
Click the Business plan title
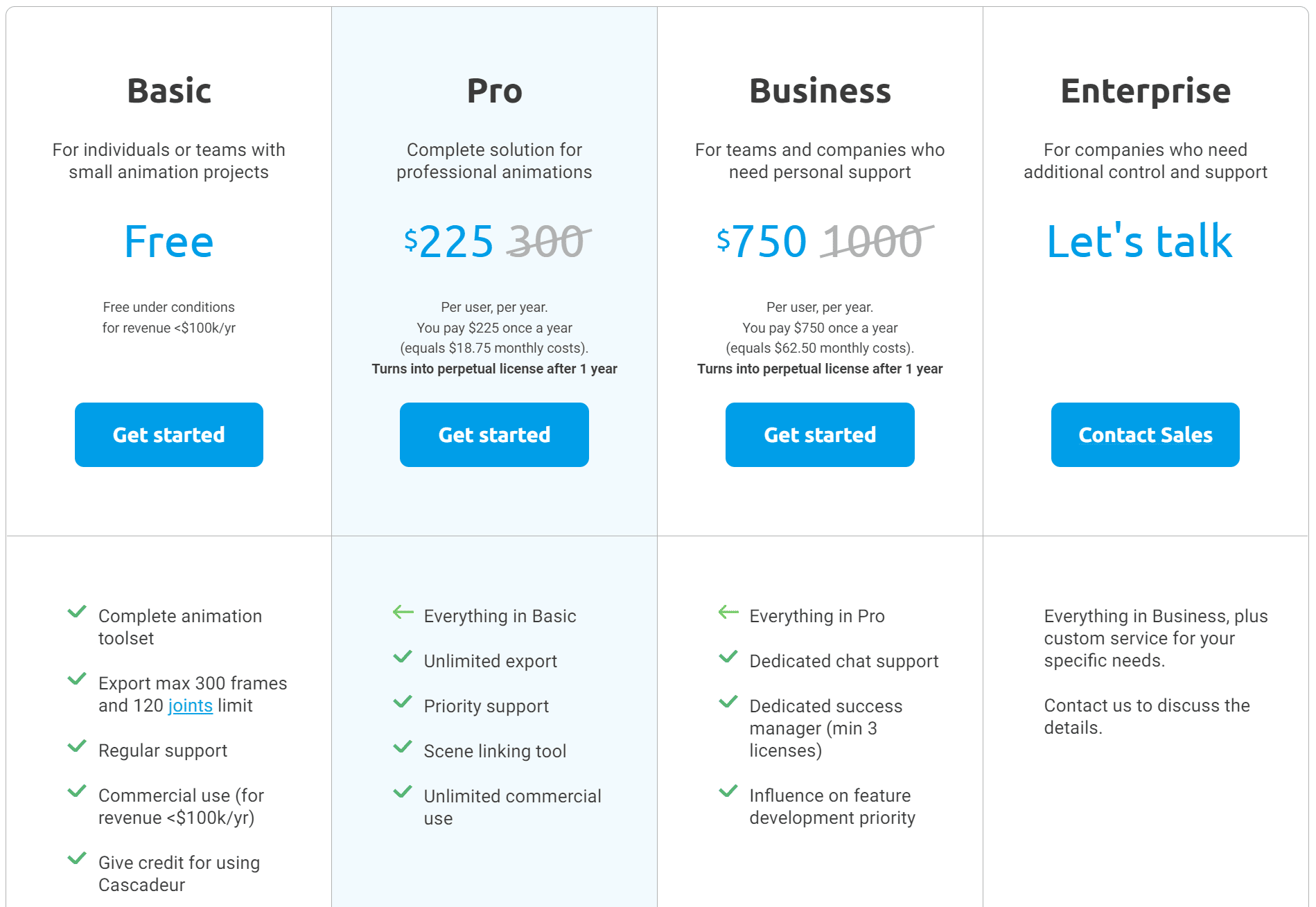click(820, 91)
